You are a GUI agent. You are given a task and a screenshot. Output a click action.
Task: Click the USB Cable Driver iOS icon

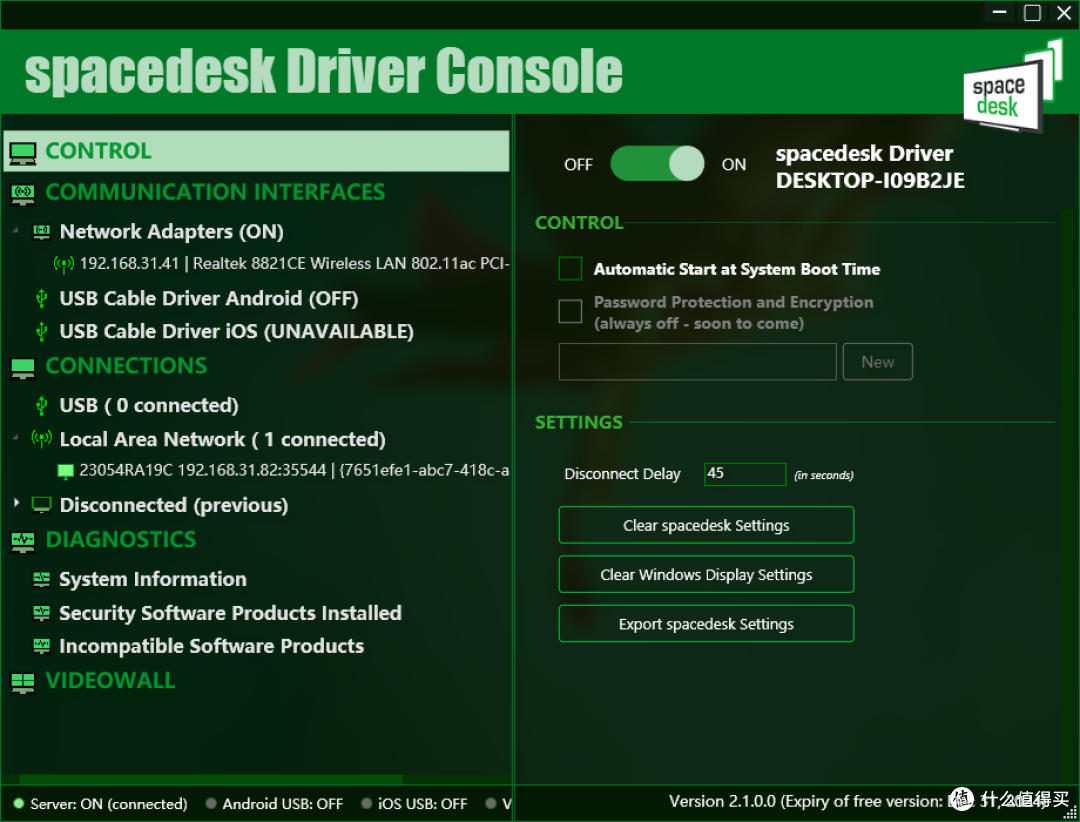pyautogui.click(x=41, y=331)
